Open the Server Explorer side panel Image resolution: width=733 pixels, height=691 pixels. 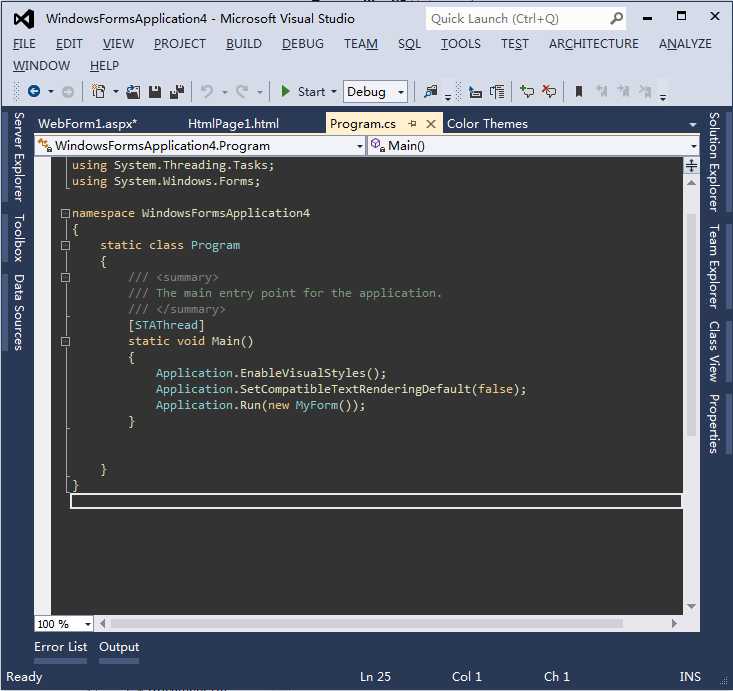click(x=18, y=157)
